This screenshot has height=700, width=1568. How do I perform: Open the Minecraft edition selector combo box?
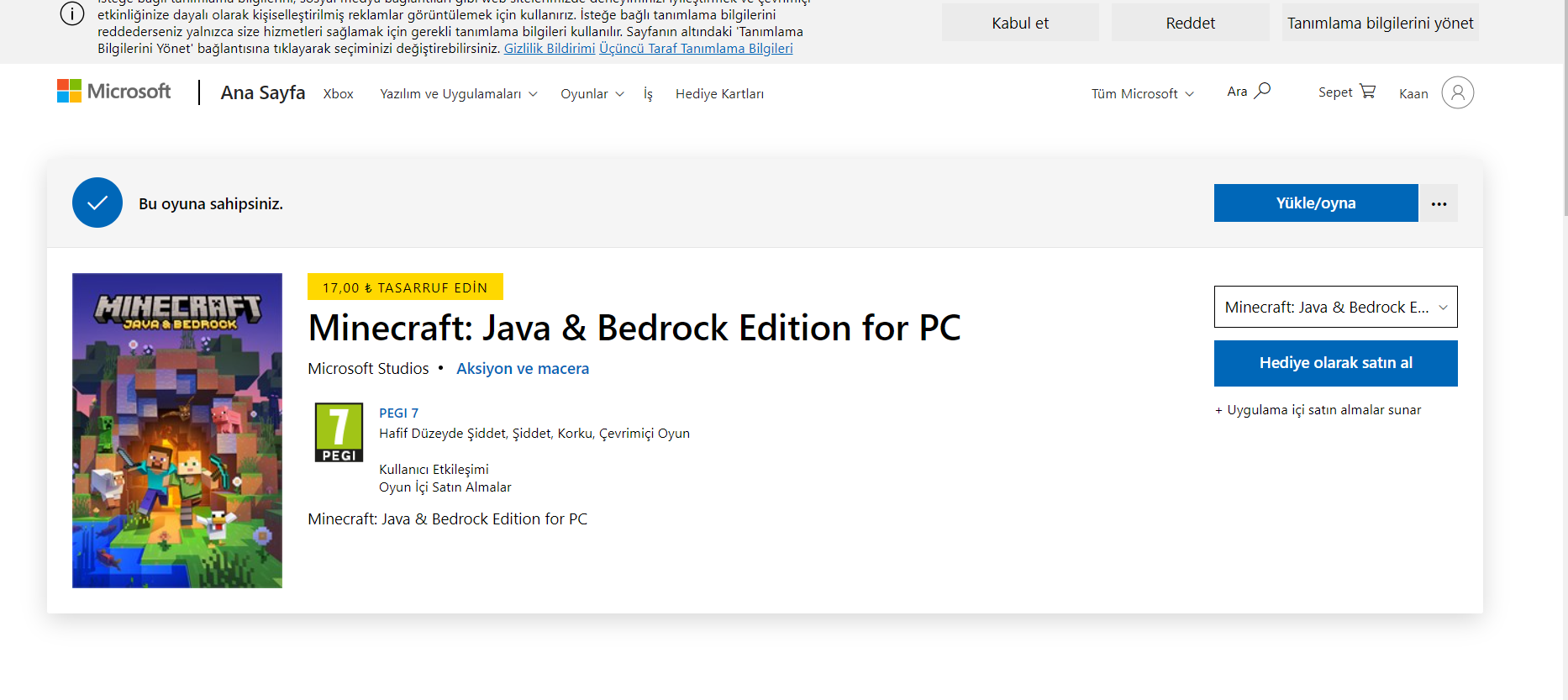point(1335,308)
